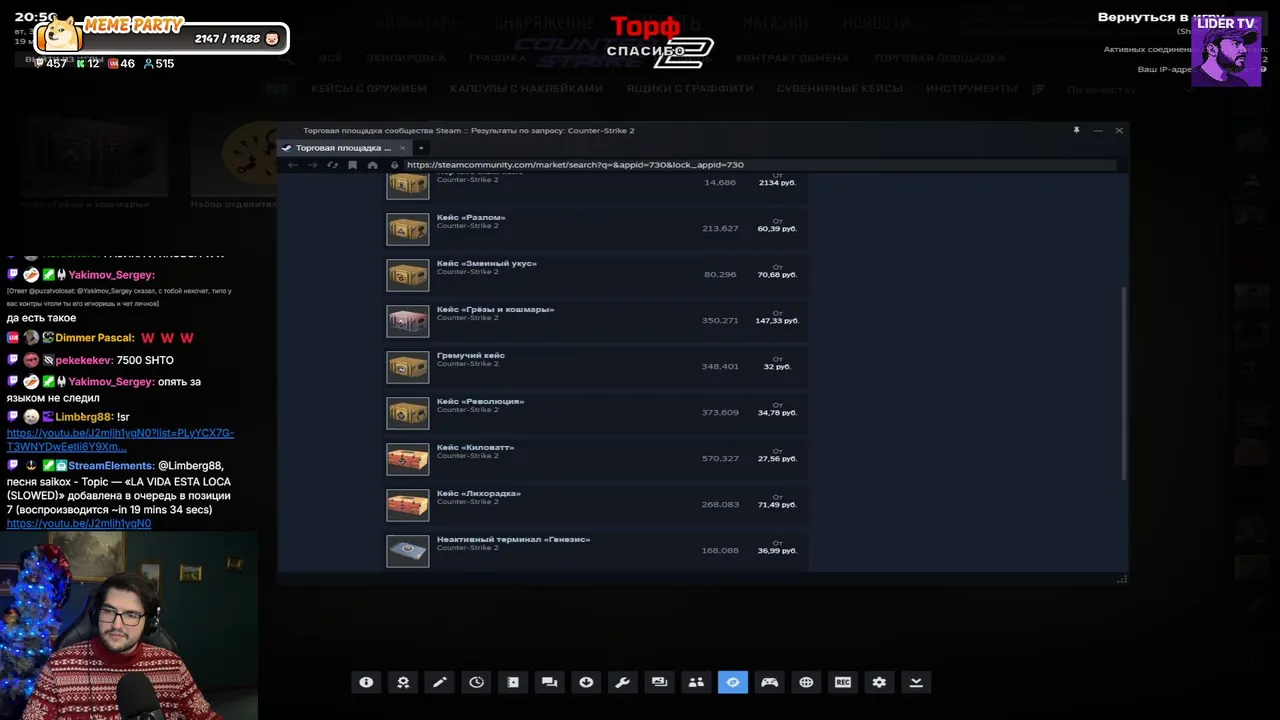Switch to ИНСТРУМЕНТЫ tab in CS2
This screenshot has height=720, width=1280.
[972, 89]
